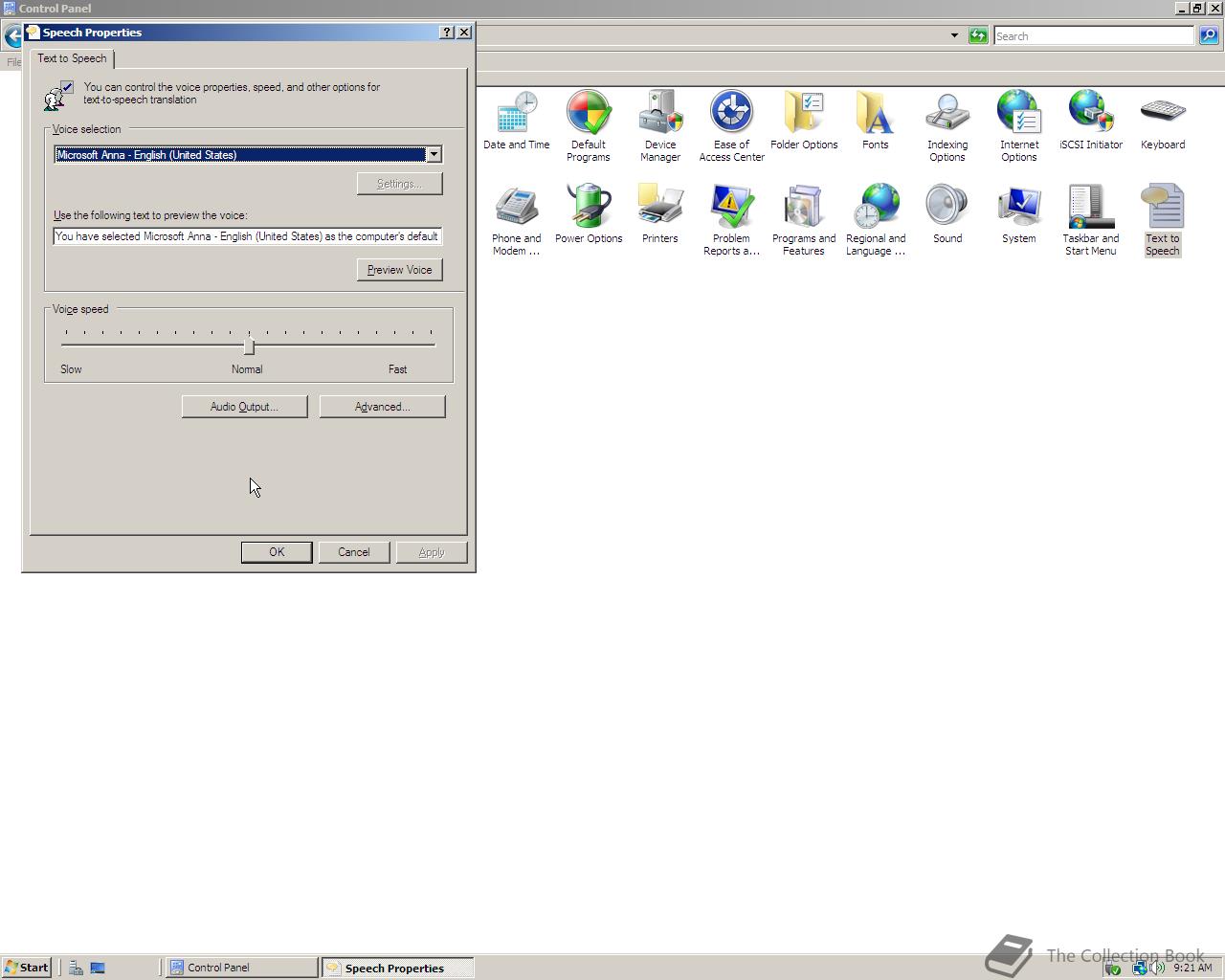The height and width of the screenshot is (980, 1225).
Task: Open Default Programs in Control Panel
Action: (589, 126)
